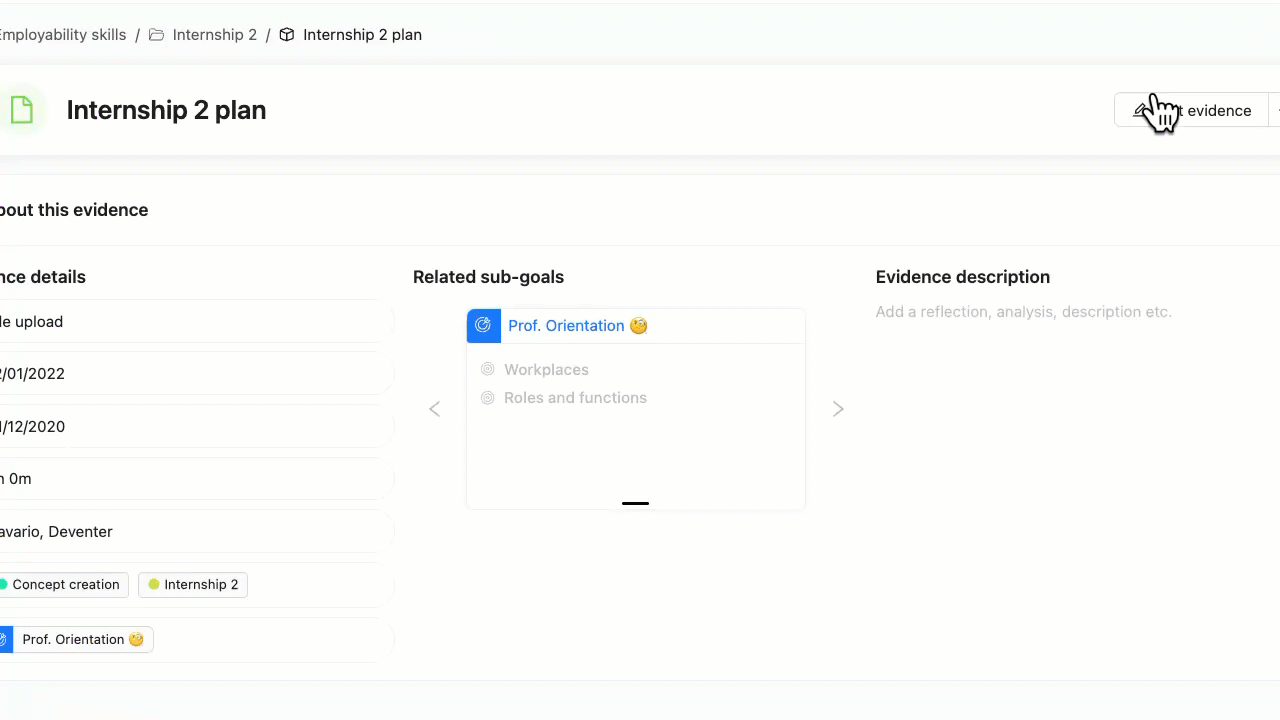Open the Internship 2 folder breadcrumb
The width and height of the screenshot is (1280, 720).
pyautogui.click(x=214, y=35)
